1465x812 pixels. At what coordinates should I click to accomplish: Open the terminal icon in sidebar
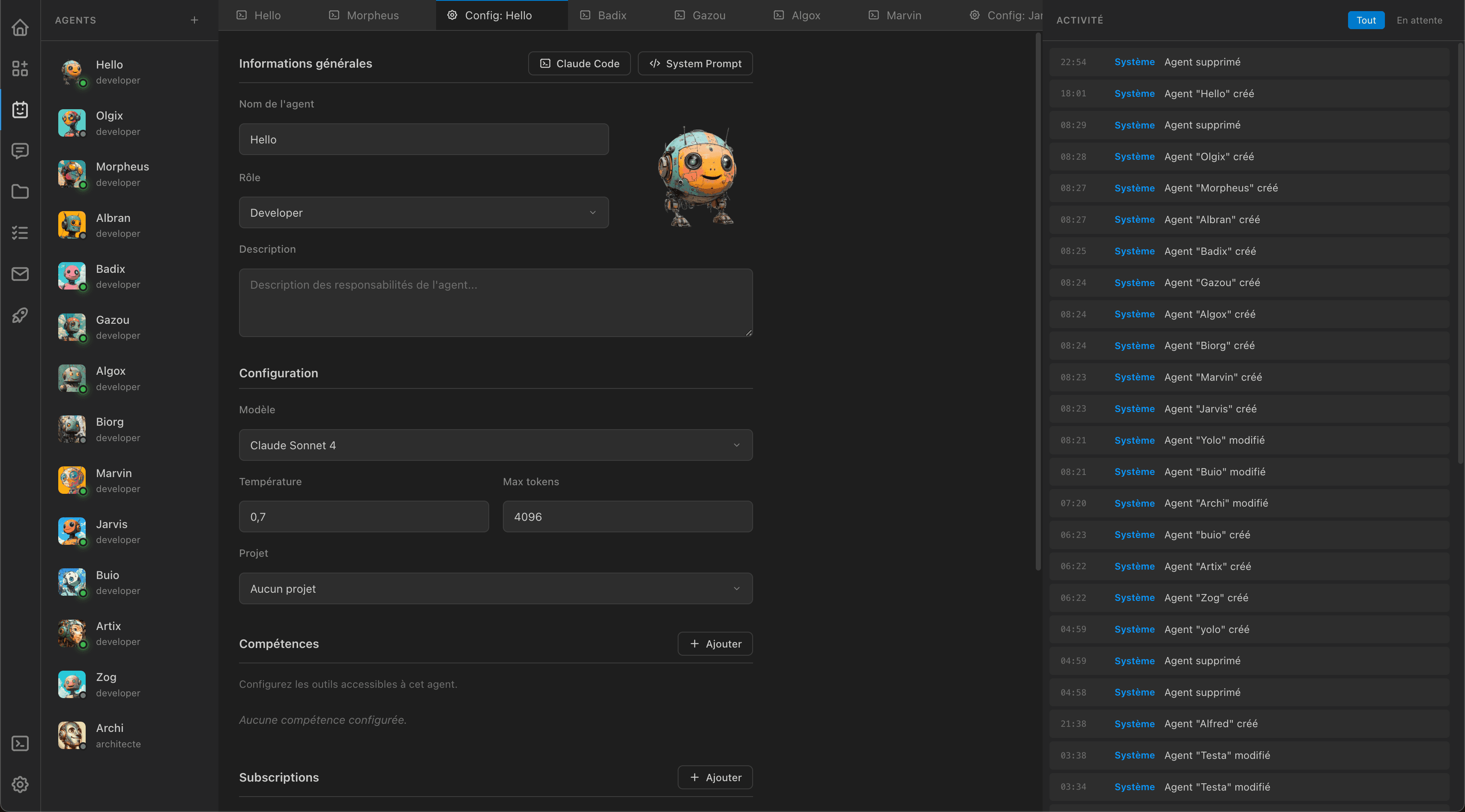[20, 743]
